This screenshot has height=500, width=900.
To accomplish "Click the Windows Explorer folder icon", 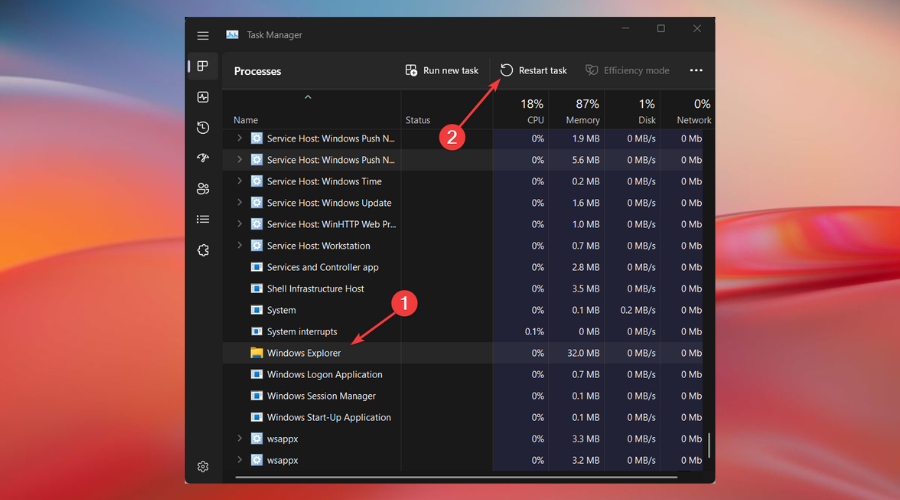I will (x=257, y=353).
